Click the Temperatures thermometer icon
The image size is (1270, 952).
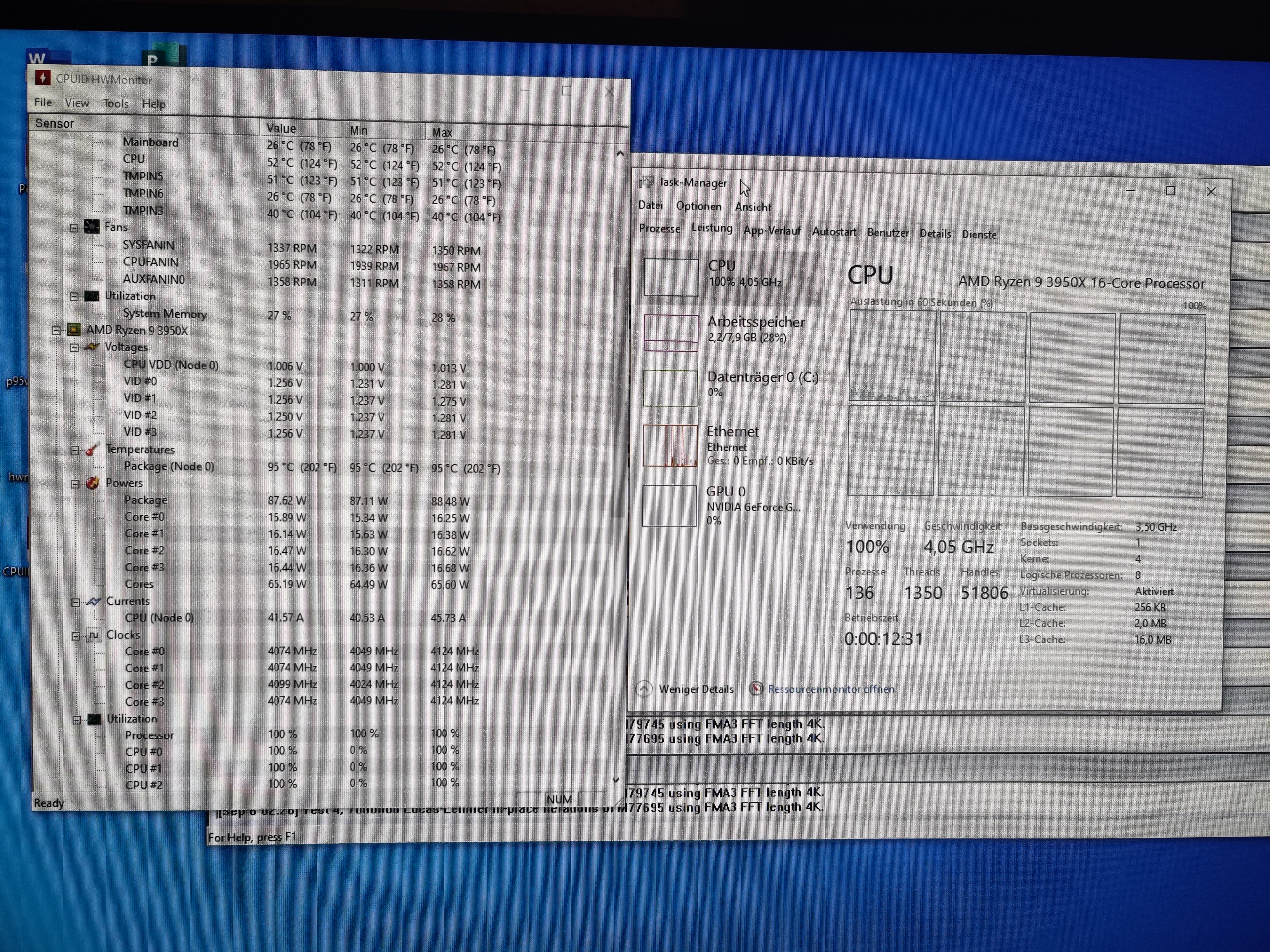[92, 449]
